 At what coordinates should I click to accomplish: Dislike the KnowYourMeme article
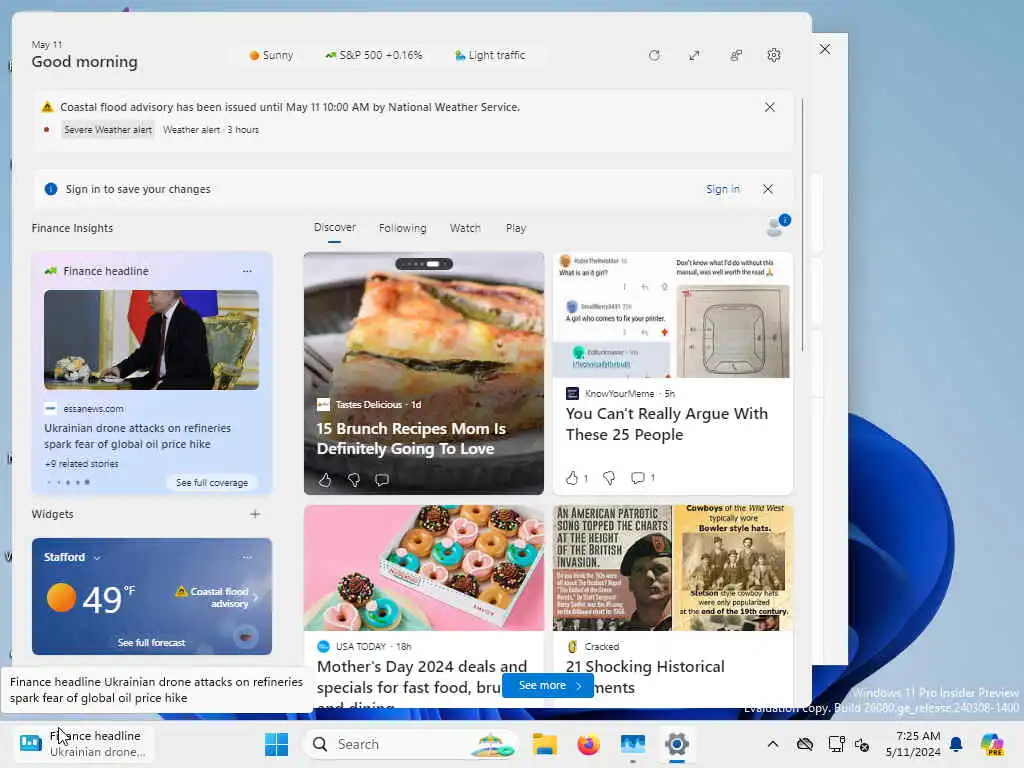pyautogui.click(x=609, y=478)
